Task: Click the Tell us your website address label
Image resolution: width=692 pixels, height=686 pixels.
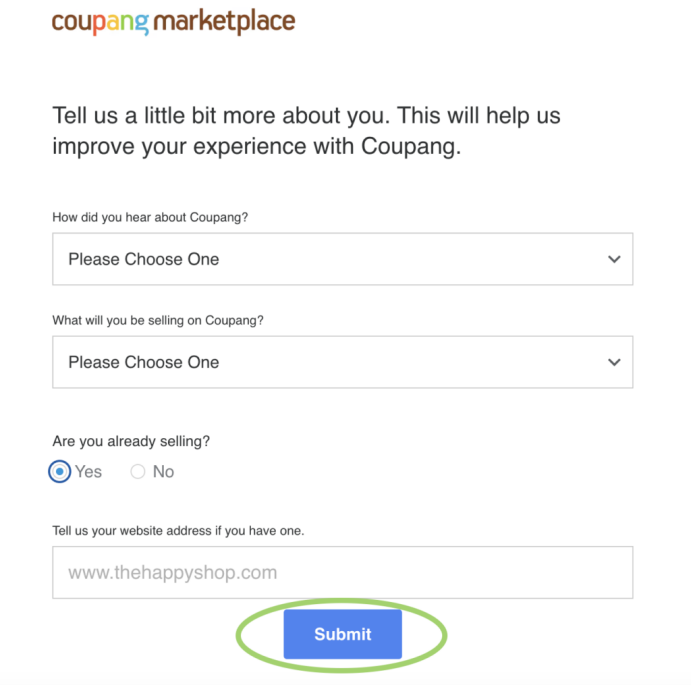Action: coord(178,531)
